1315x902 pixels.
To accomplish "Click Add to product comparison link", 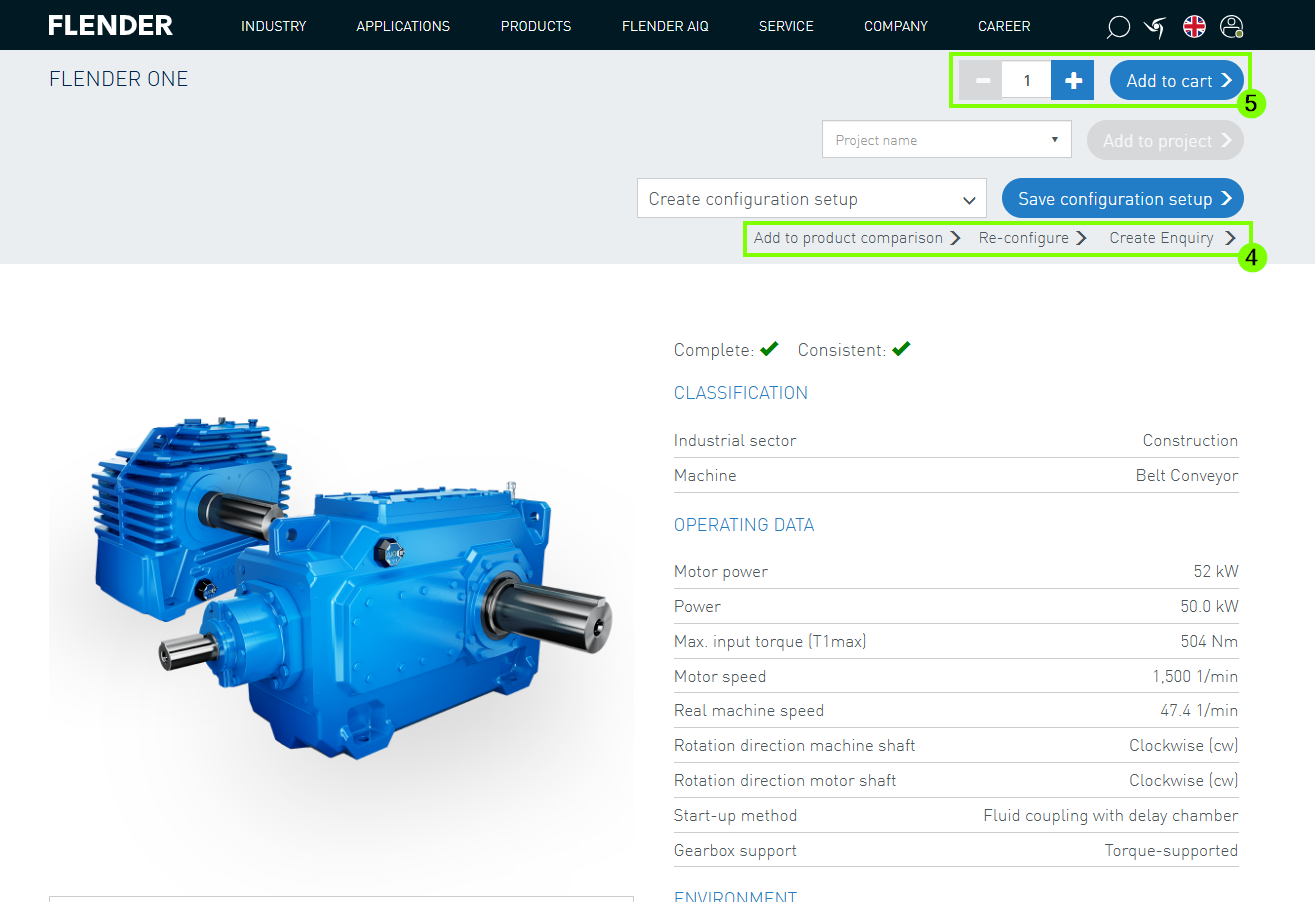I will click(856, 238).
